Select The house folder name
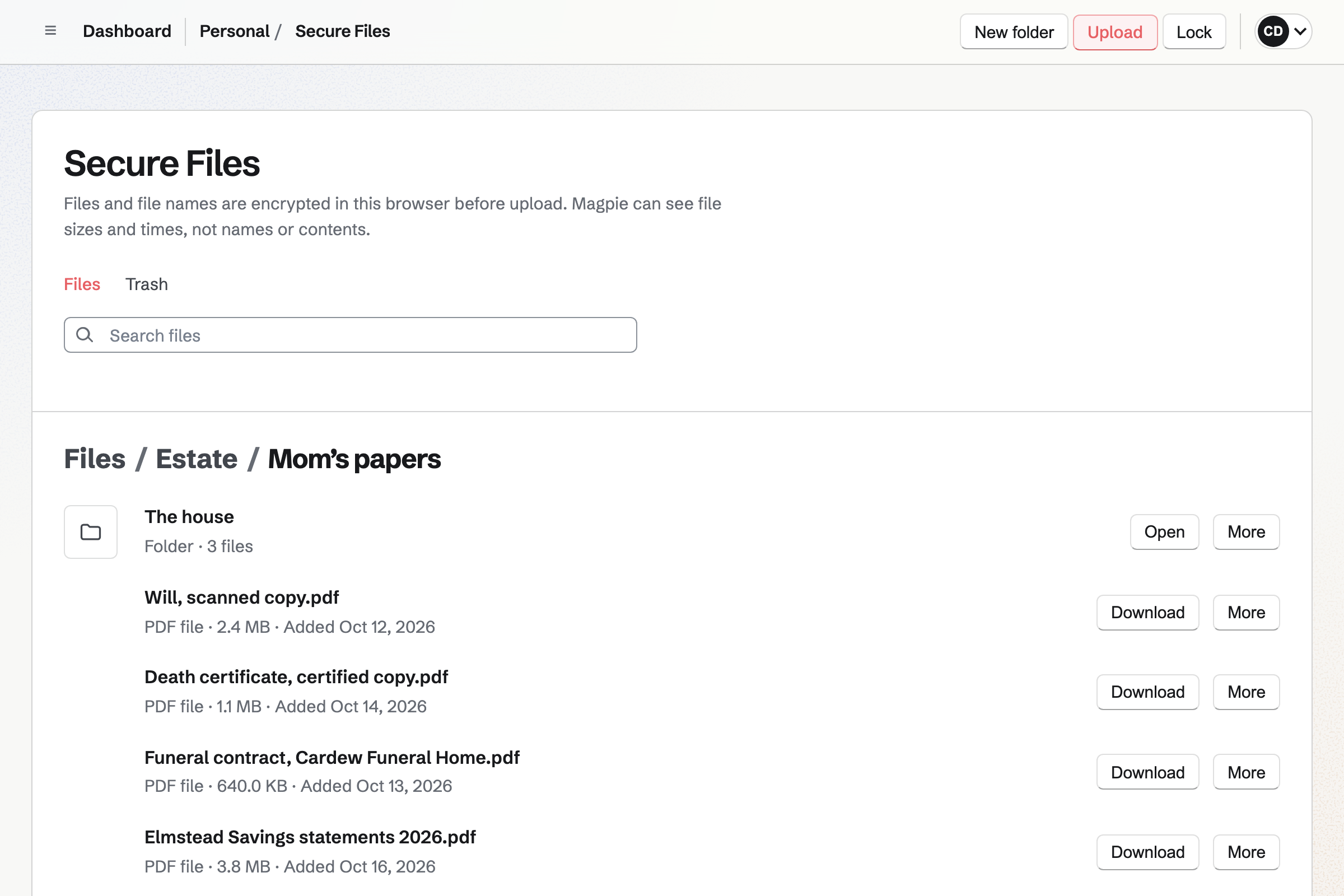Screen dimensions: 1344x896 pos(189,516)
